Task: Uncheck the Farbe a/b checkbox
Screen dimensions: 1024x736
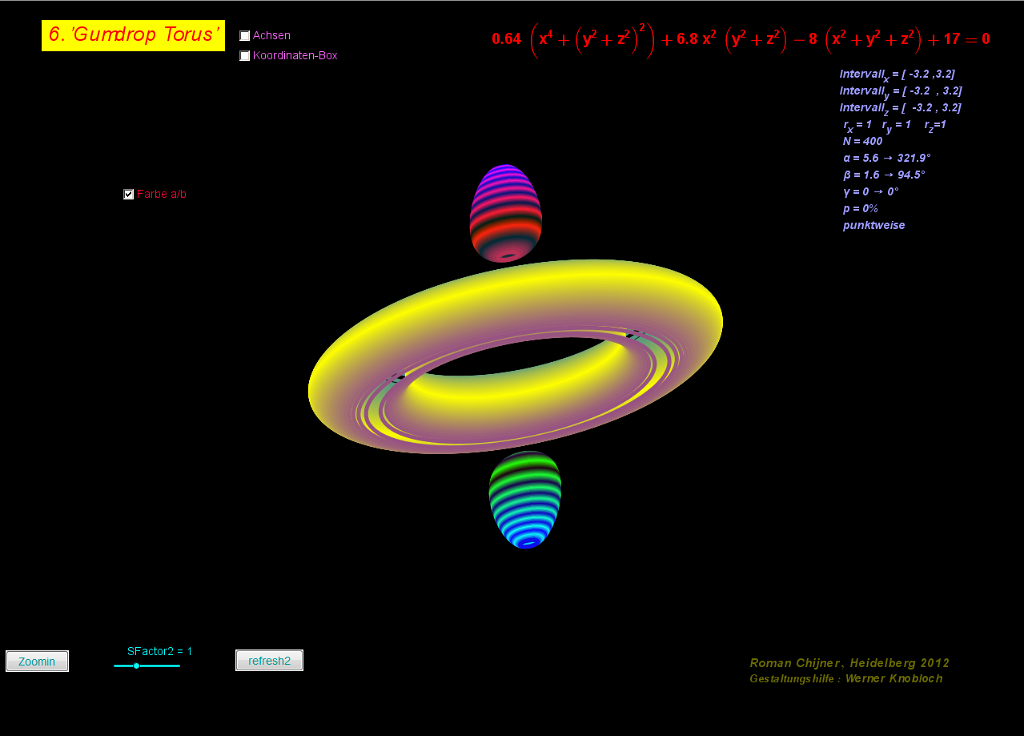Action: (x=128, y=194)
